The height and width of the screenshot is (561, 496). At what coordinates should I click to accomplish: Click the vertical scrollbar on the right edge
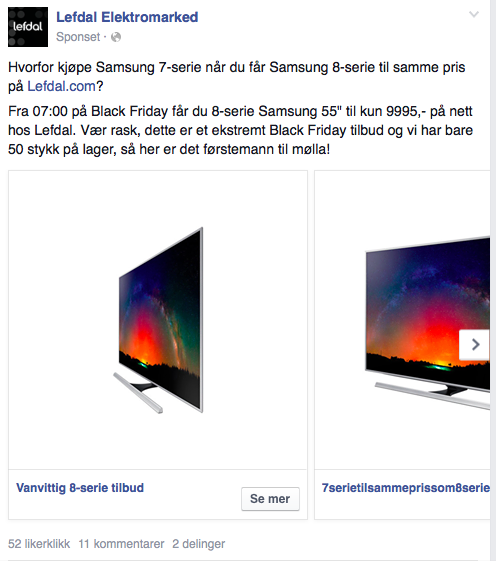493,280
